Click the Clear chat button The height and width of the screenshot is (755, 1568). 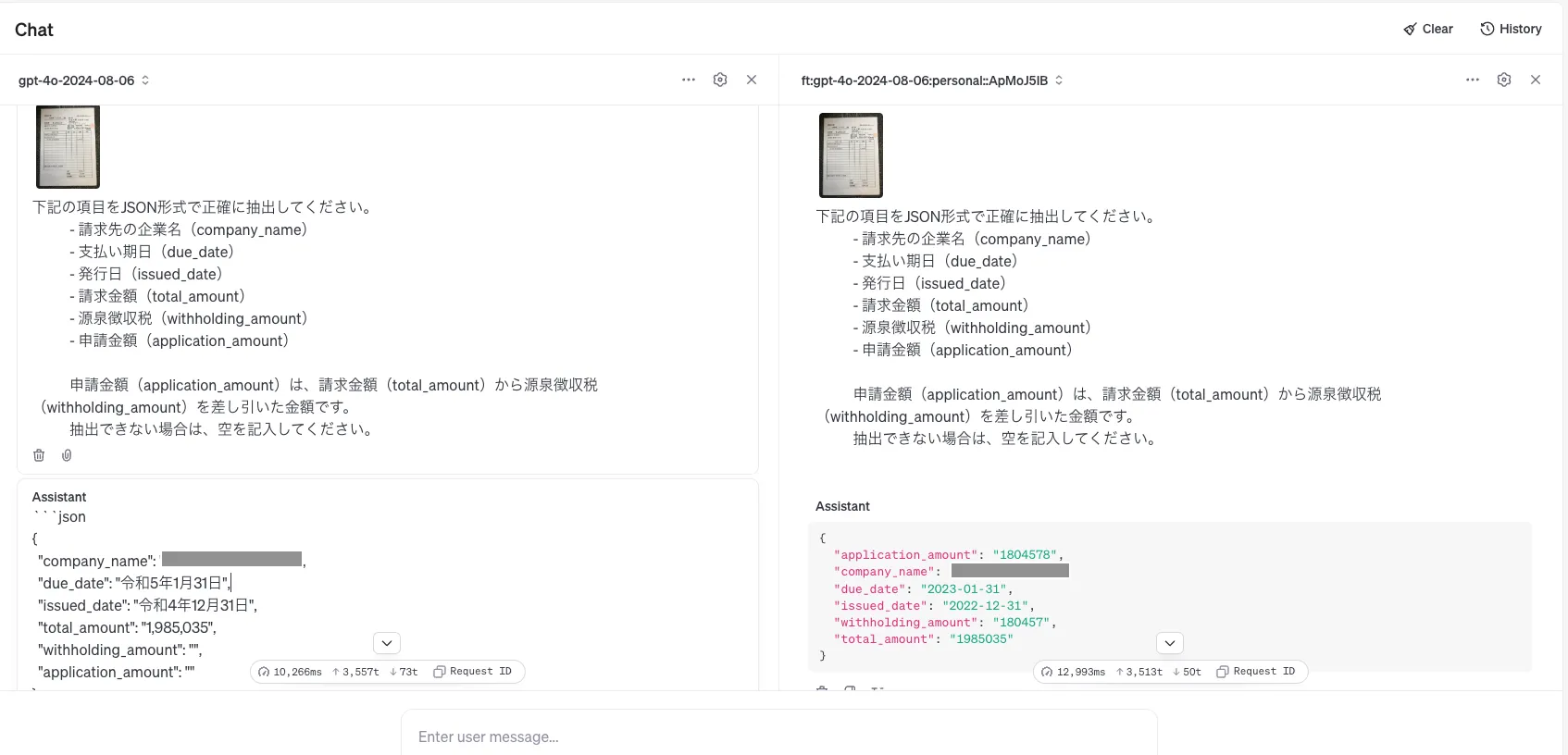pos(1428,29)
